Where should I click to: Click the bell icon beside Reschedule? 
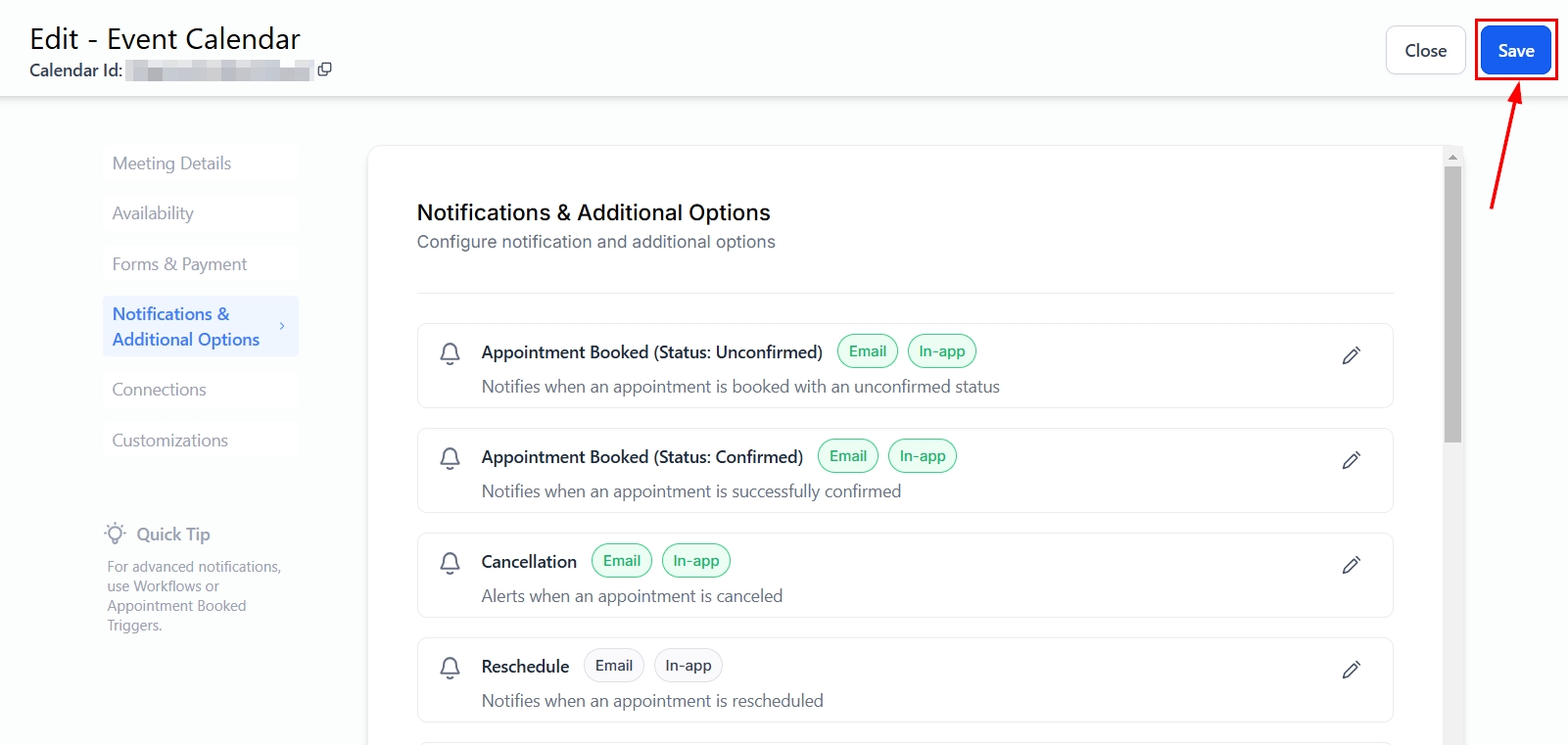(450, 668)
